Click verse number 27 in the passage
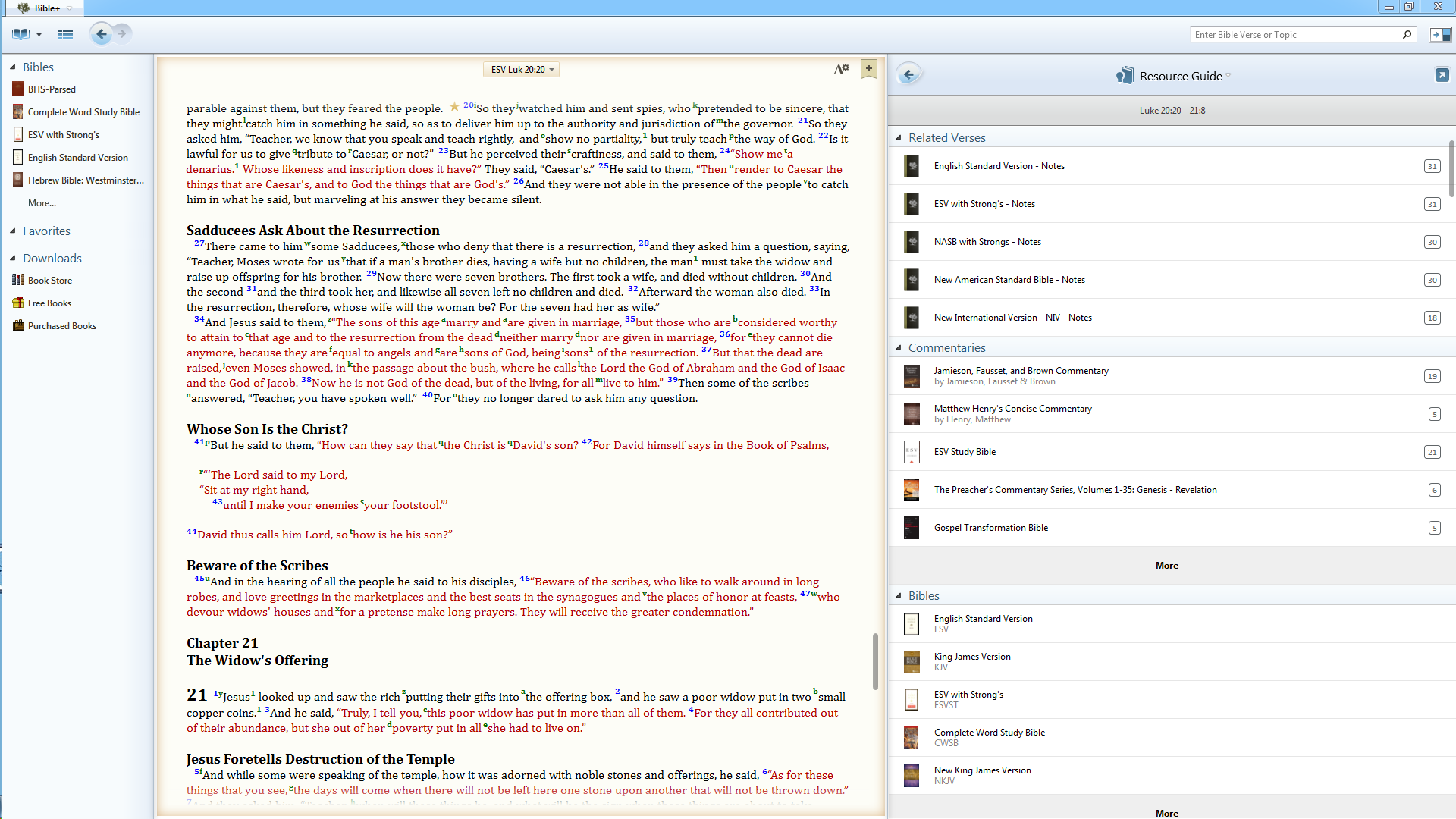Screen dimensions: 1456x819 [x=199, y=243]
